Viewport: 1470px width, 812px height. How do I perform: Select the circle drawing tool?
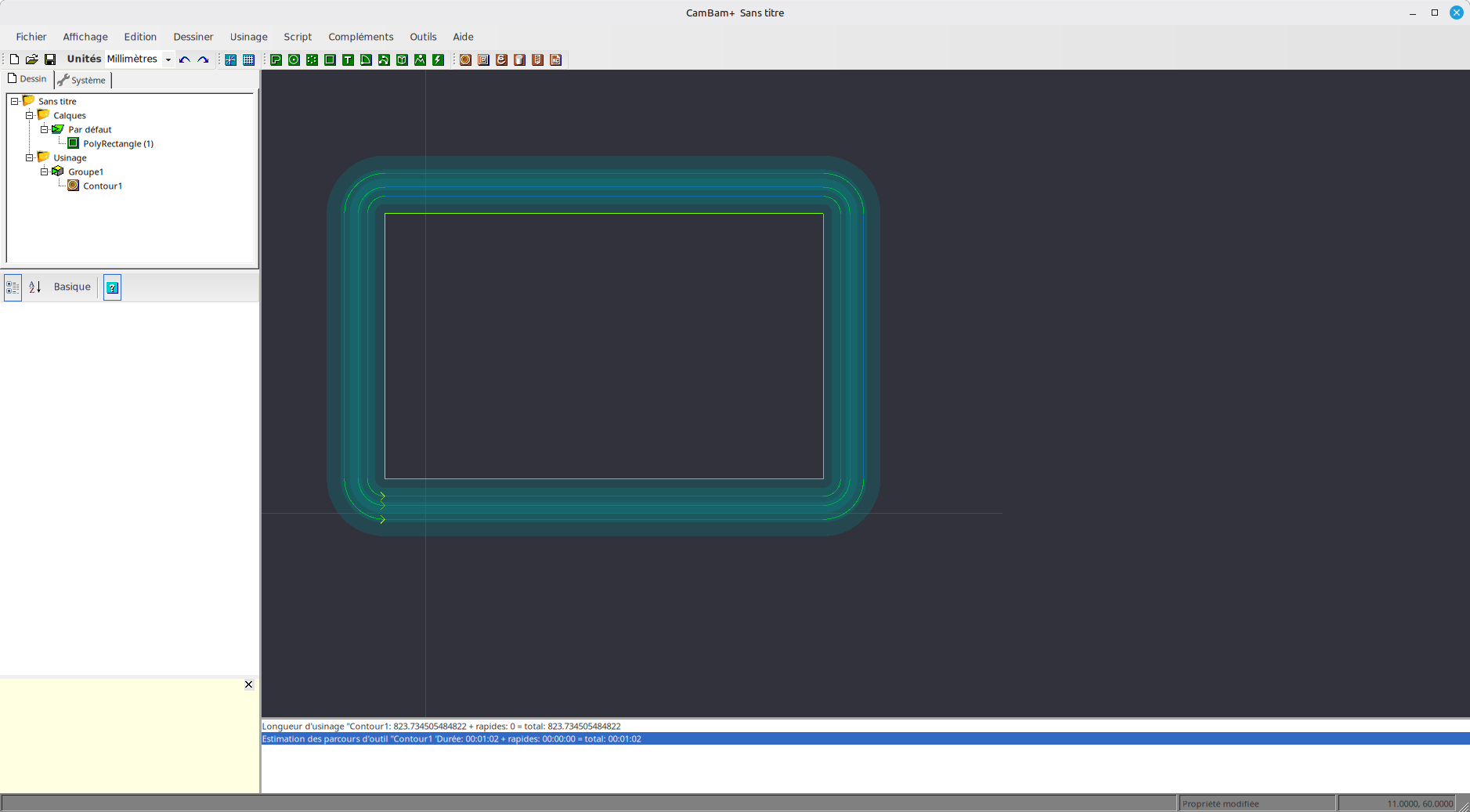point(294,60)
